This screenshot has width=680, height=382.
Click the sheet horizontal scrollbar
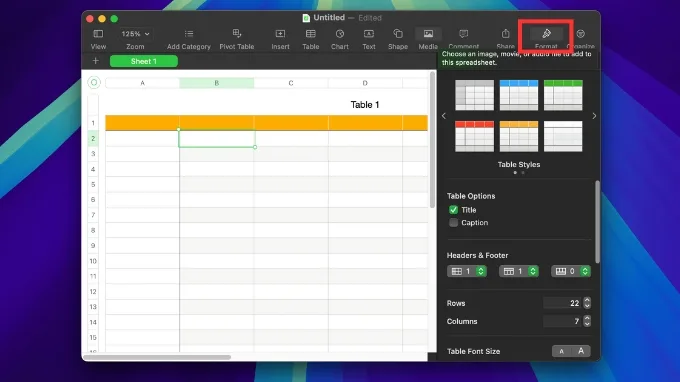coord(157,357)
